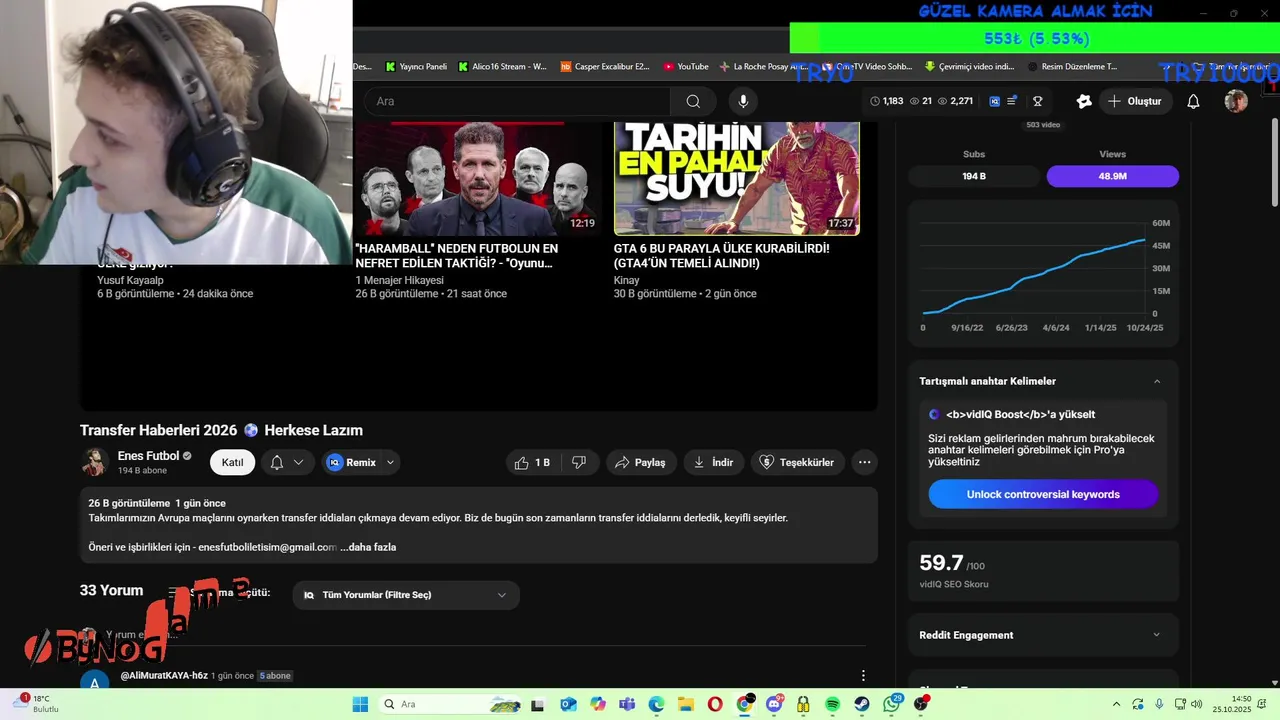Open Steam from the taskbar
The width and height of the screenshot is (1280, 720).
[862, 704]
